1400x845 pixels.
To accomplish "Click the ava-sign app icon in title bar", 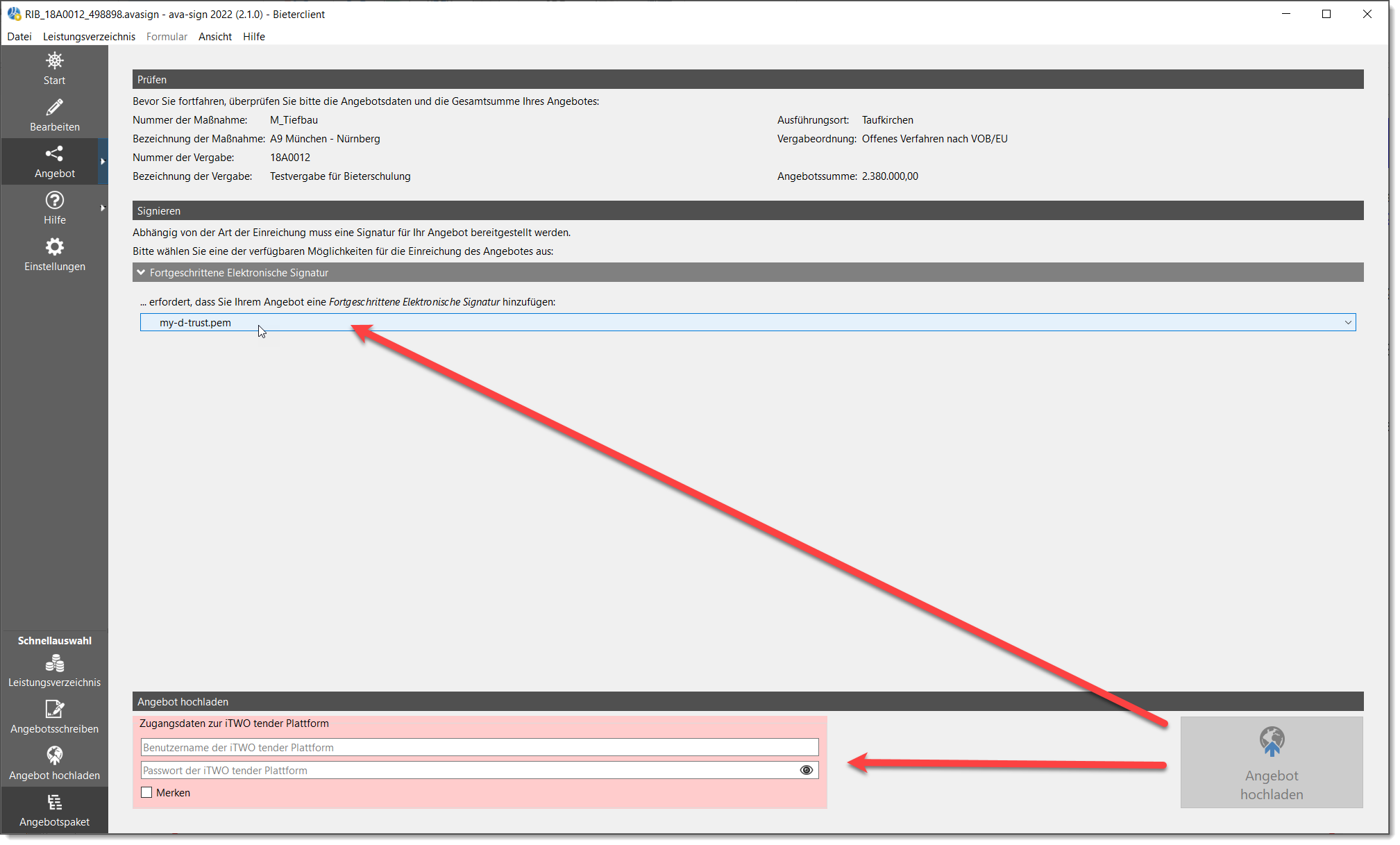I will click(14, 14).
